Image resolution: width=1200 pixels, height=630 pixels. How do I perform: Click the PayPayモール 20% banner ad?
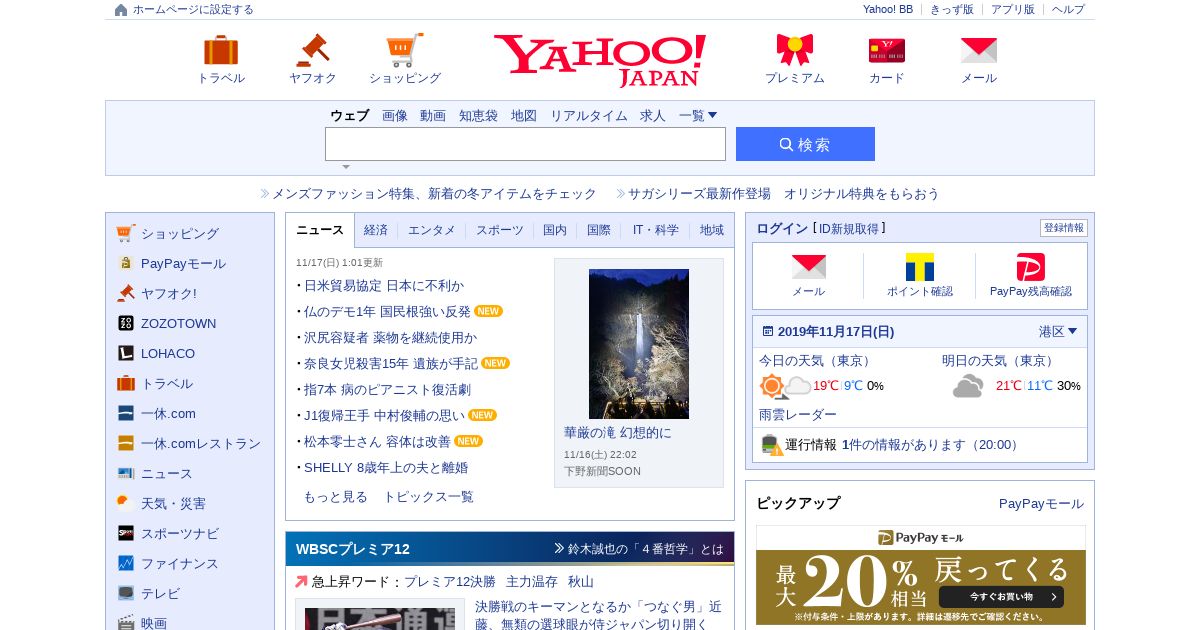[921, 575]
